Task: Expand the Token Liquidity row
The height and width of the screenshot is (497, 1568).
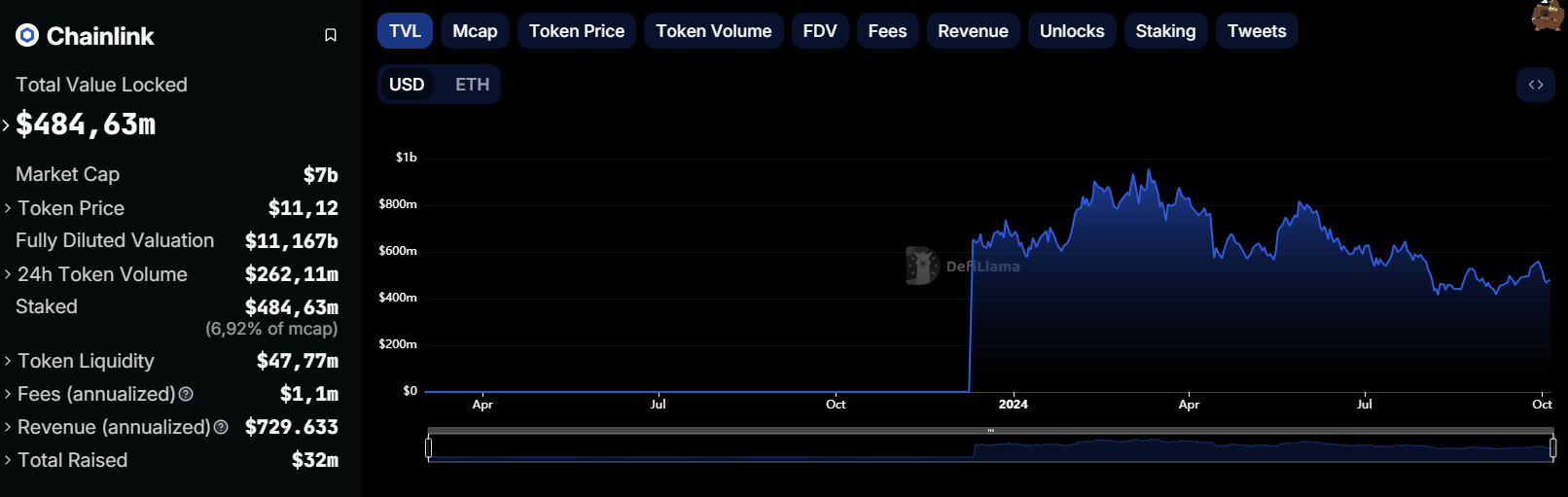Action: pyautogui.click(x=8, y=361)
